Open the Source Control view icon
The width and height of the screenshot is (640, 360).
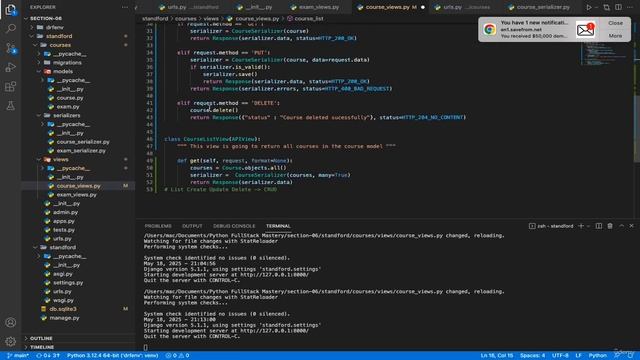click(x=11, y=48)
